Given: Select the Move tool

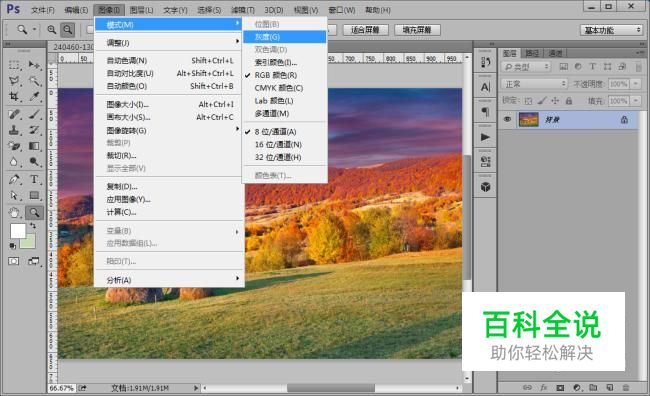Looking at the screenshot, I should pos(34,65).
